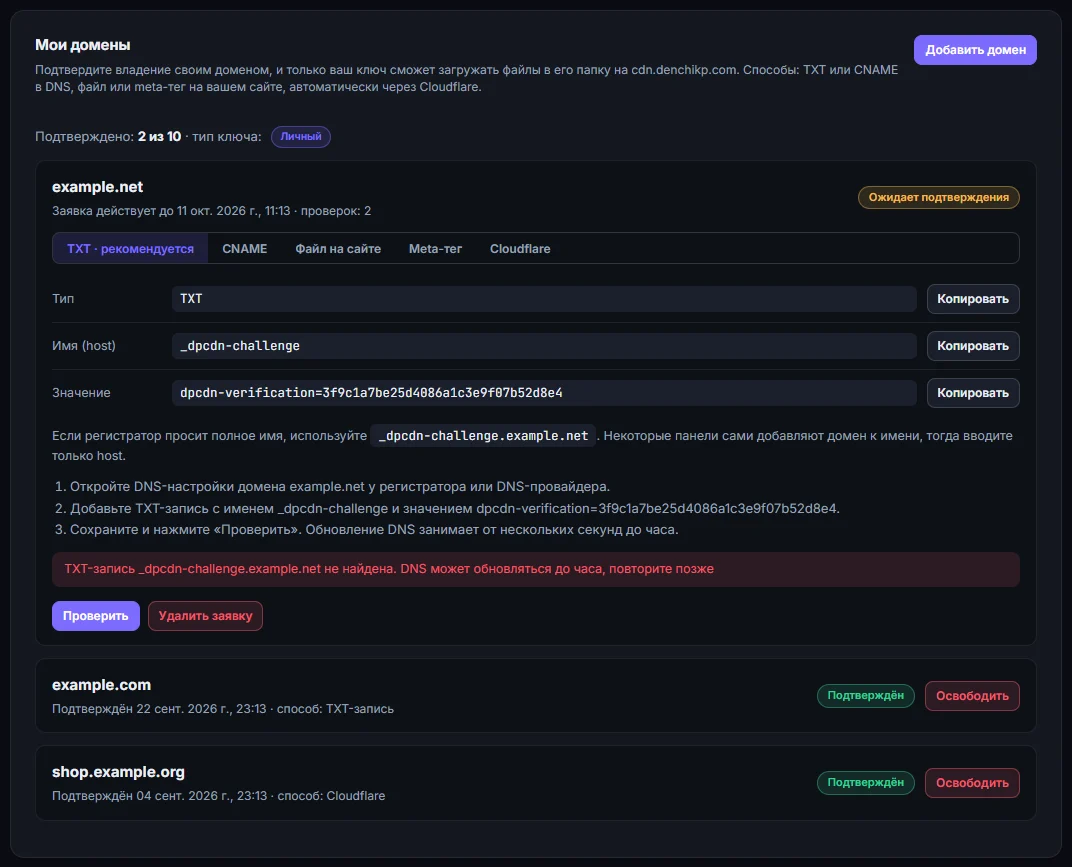Click the "Мои домены" heading
The image size is (1072, 867).
83,45
